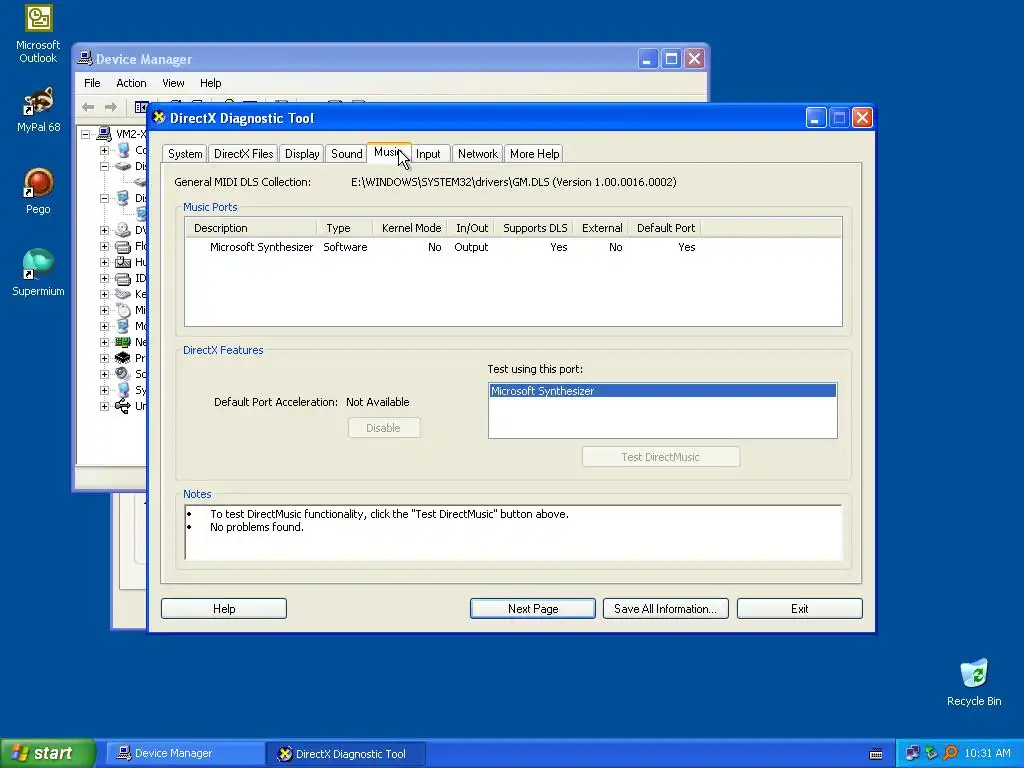This screenshot has height=768, width=1024.
Task: Click the Test DirectMusic button
Action: pos(661,457)
